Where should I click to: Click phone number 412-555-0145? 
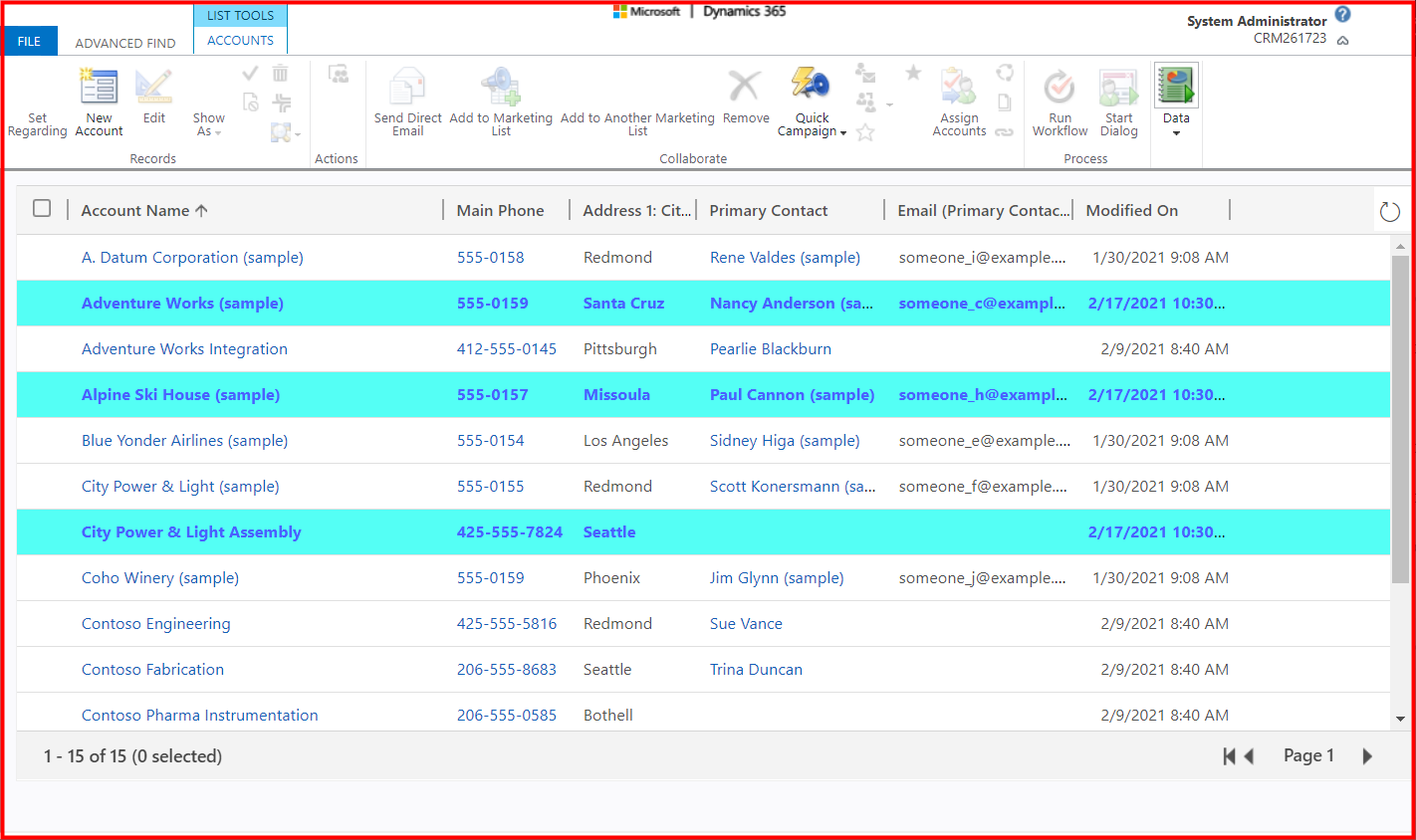pos(507,348)
